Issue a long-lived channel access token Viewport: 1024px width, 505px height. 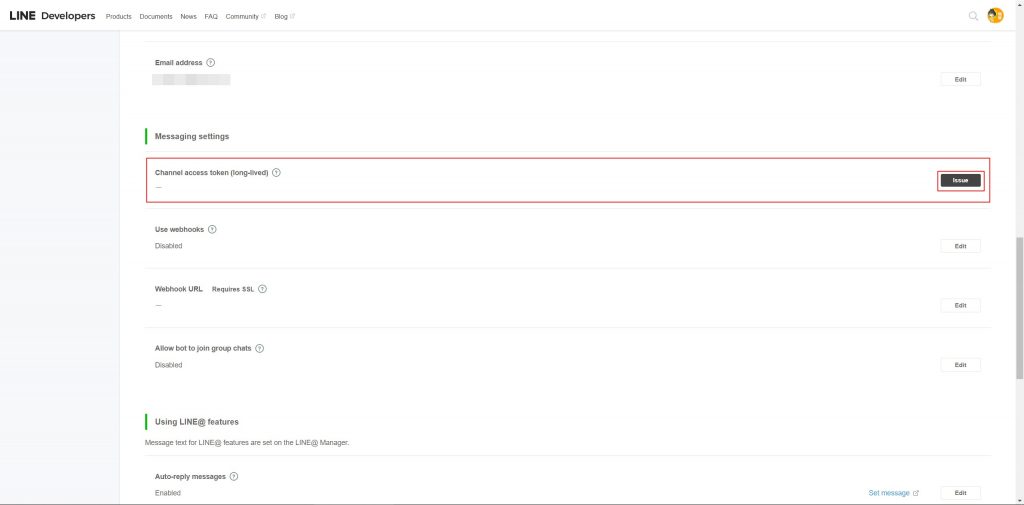click(x=960, y=180)
